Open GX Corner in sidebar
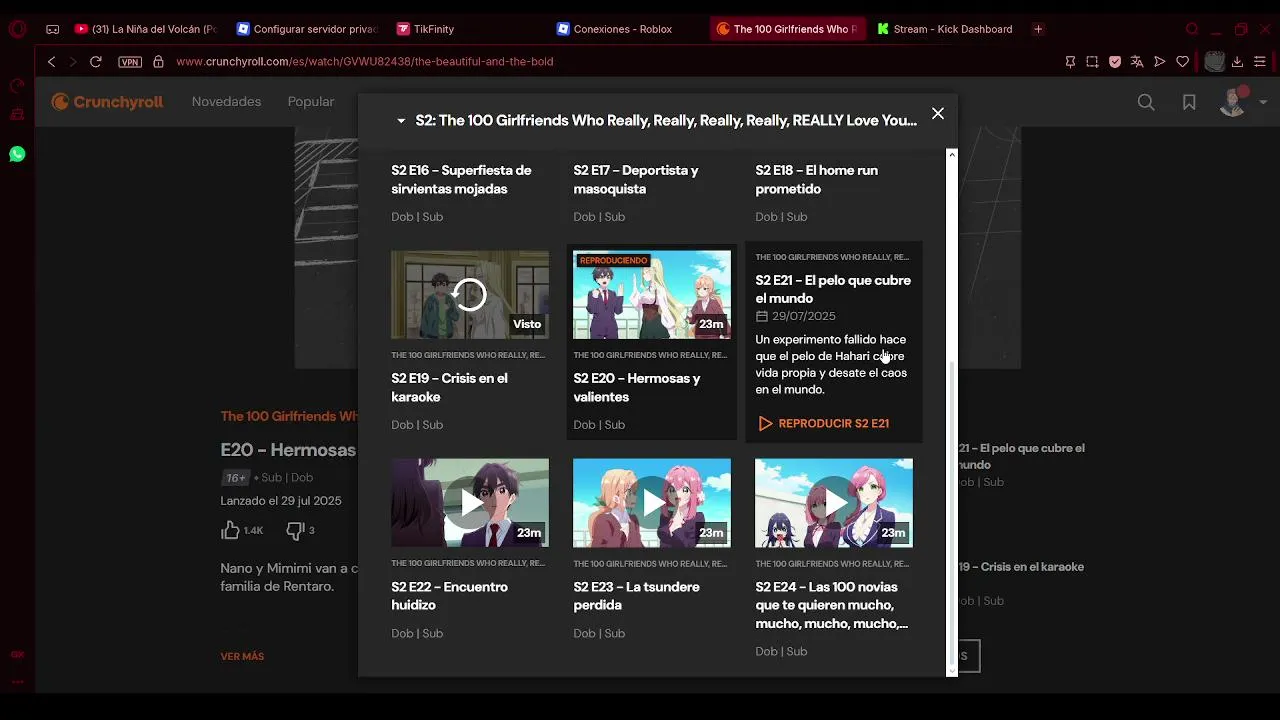 tap(17, 655)
